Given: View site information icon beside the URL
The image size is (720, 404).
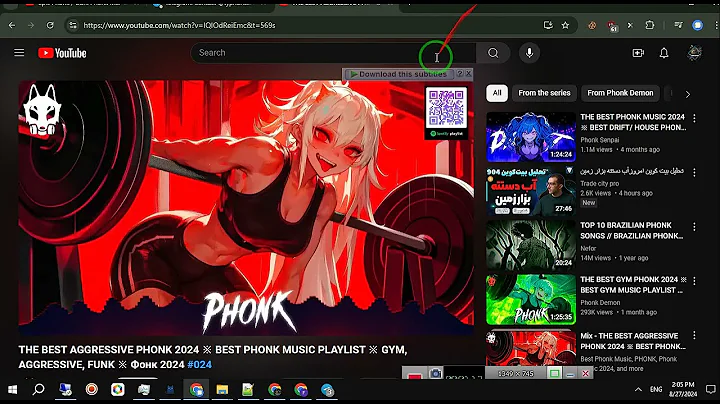Looking at the screenshot, I should click(x=73, y=25).
